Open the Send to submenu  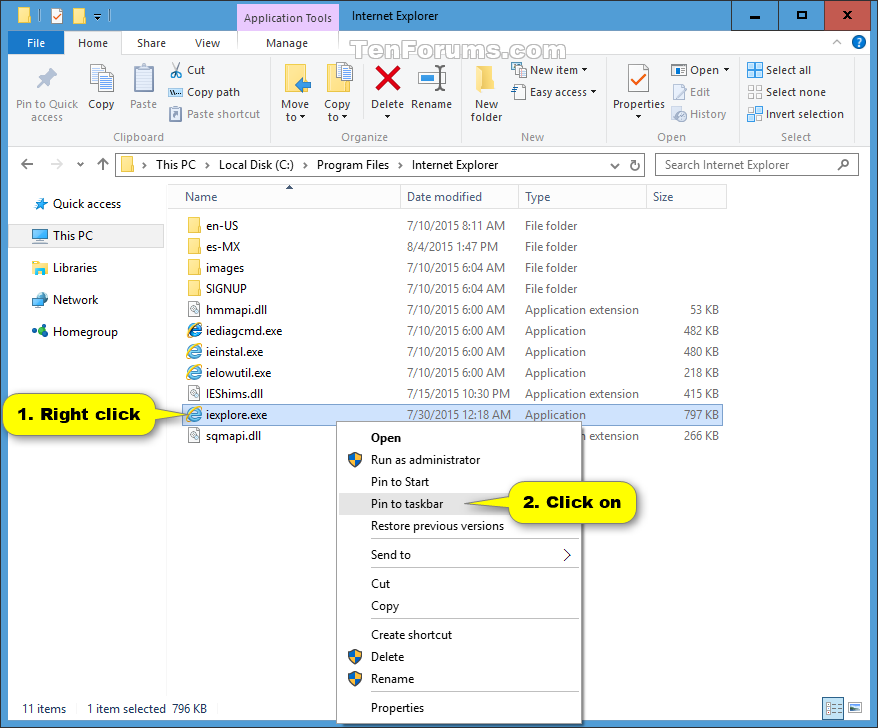(460, 554)
